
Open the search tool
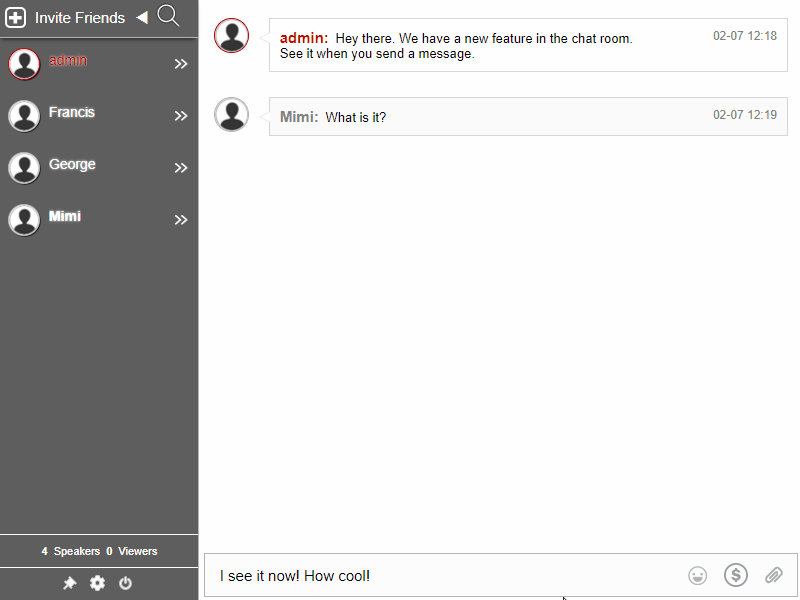[167, 17]
